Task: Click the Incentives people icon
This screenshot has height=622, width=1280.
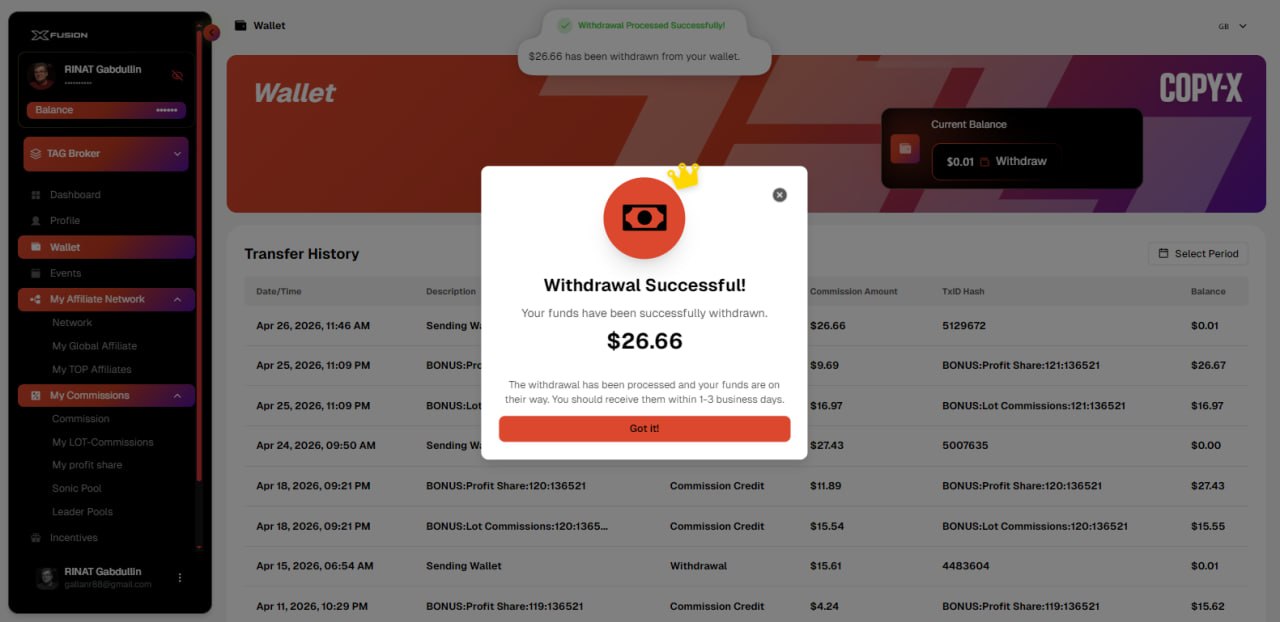Action: (36, 538)
